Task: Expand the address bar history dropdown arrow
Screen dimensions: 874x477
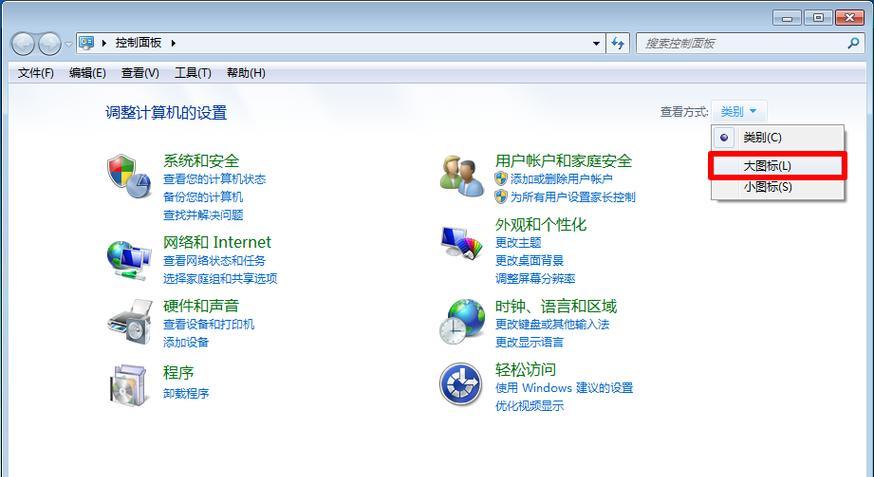Action: (x=596, y=43)
